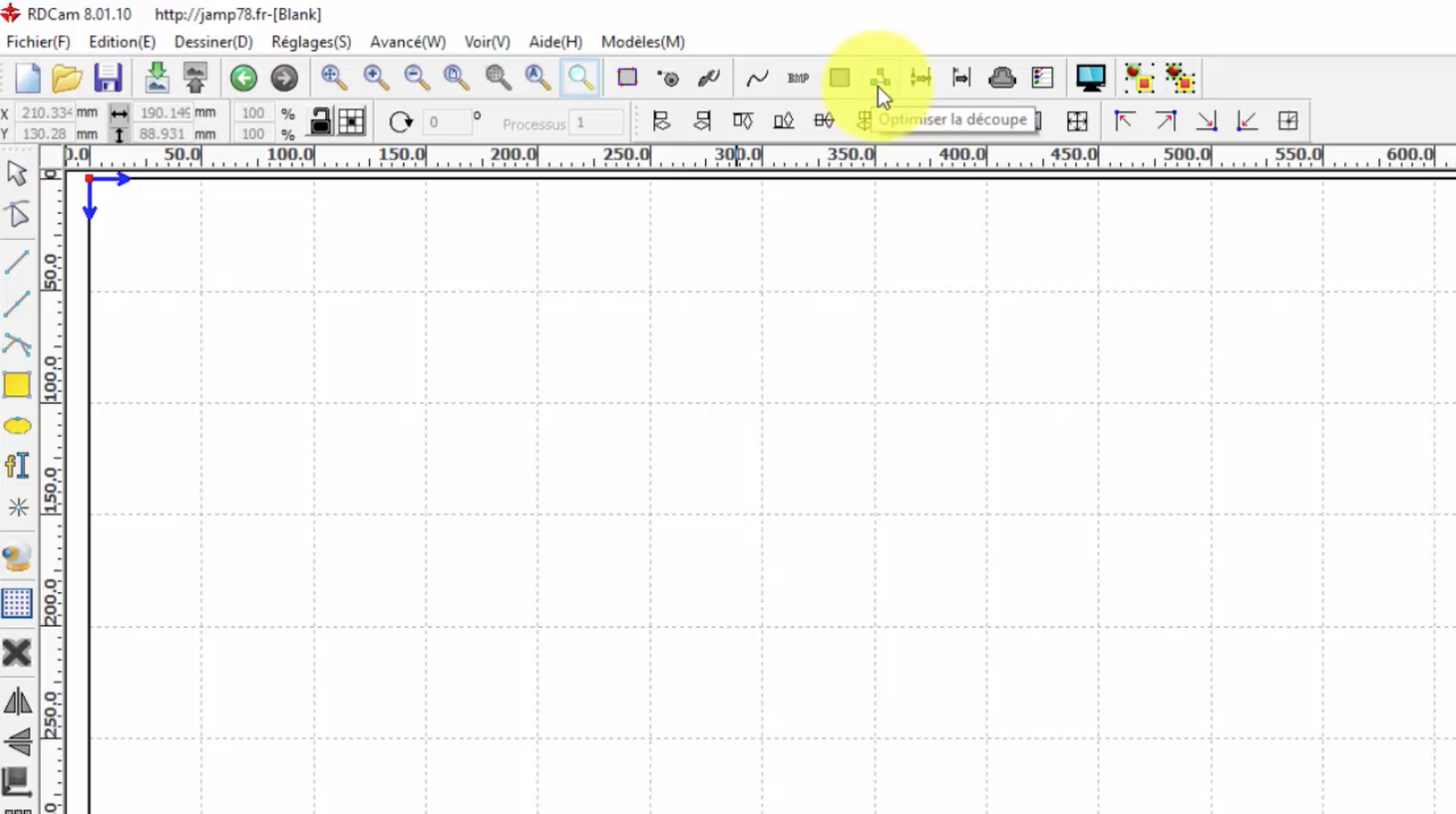Open the Modèles(M) menu

643,42
